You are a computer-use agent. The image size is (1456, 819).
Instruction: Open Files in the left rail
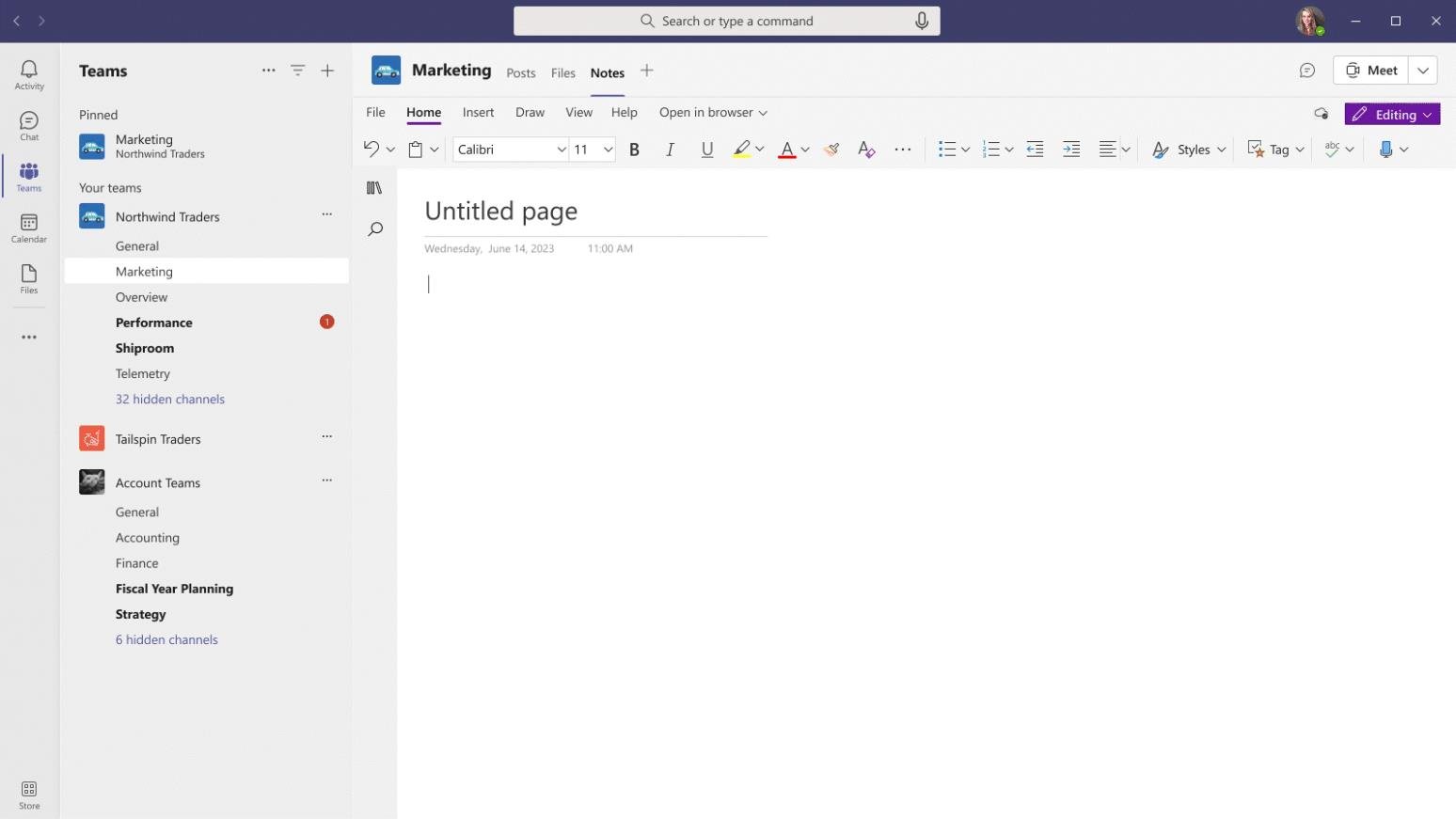29,278
